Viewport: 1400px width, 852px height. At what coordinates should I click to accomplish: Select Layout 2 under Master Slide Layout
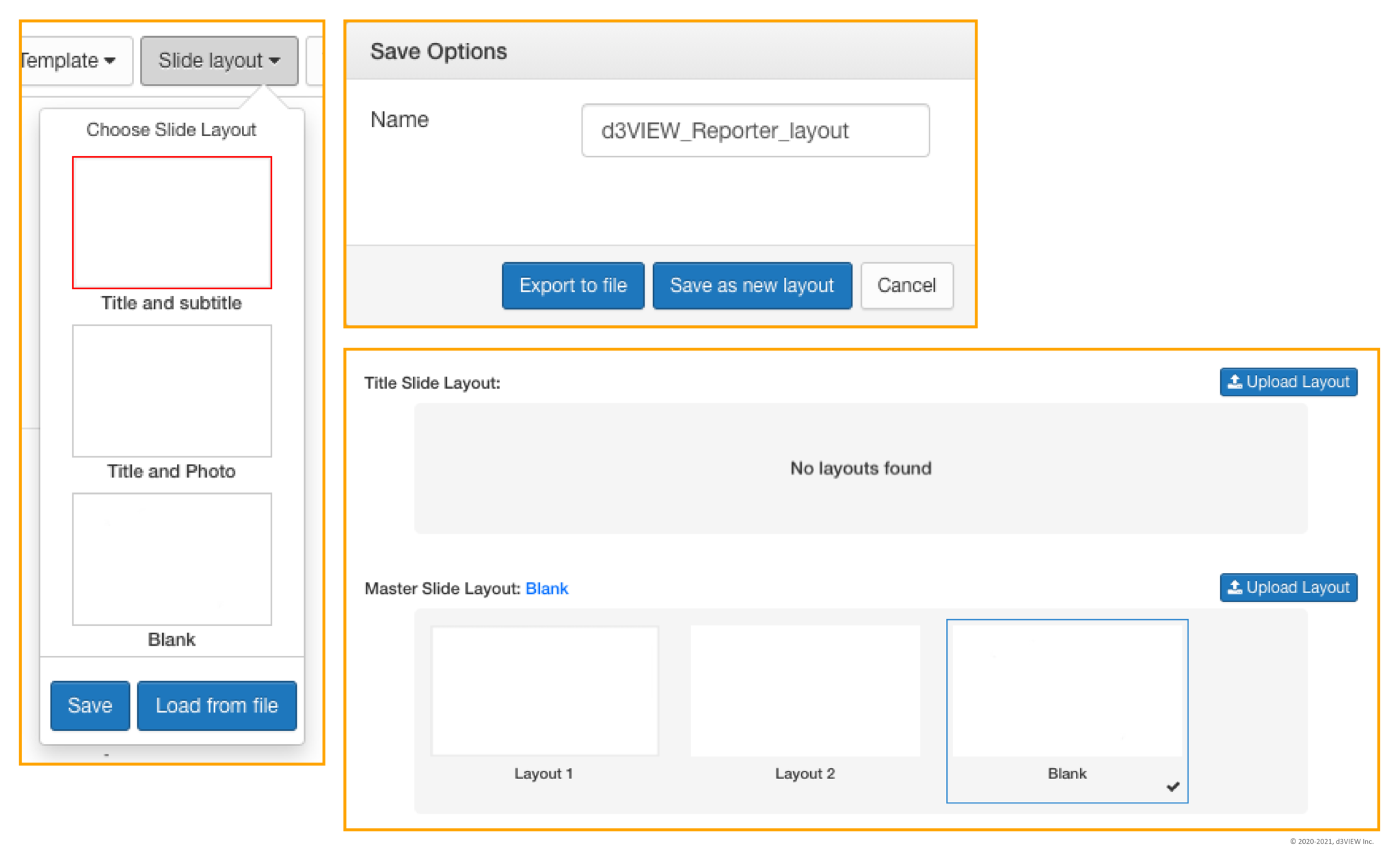coord(805,690)
